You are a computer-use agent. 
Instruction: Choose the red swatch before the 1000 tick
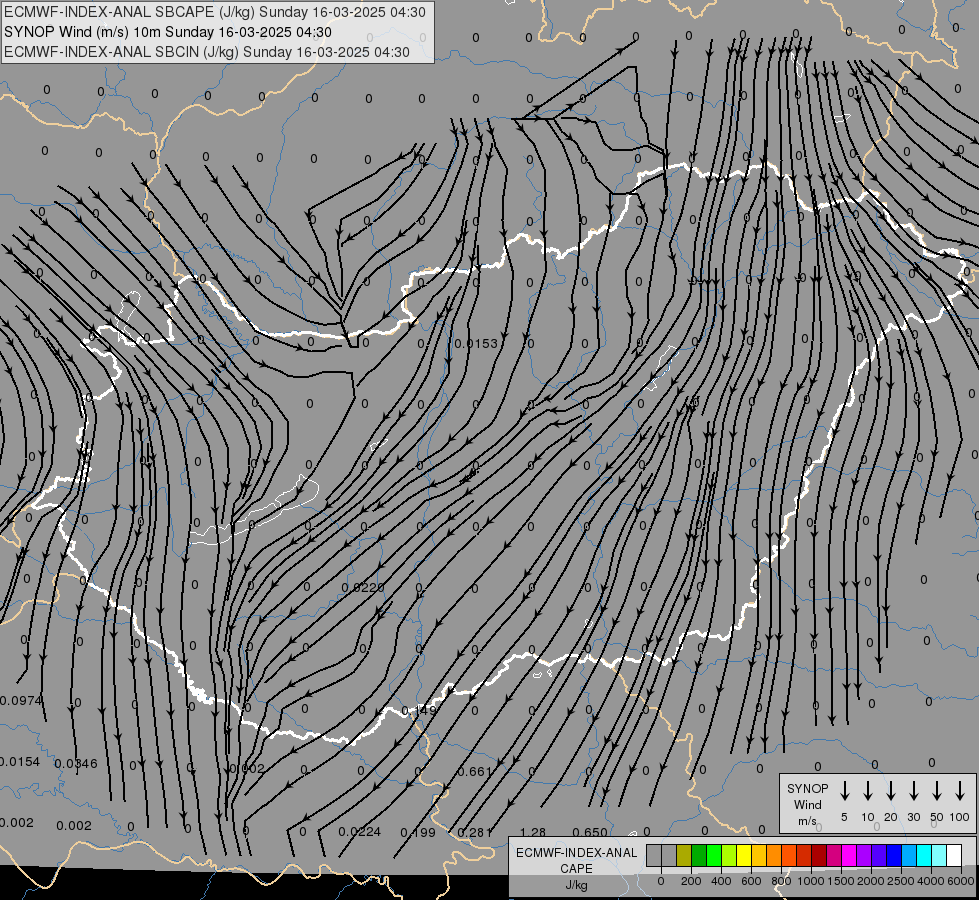(804, 855)
